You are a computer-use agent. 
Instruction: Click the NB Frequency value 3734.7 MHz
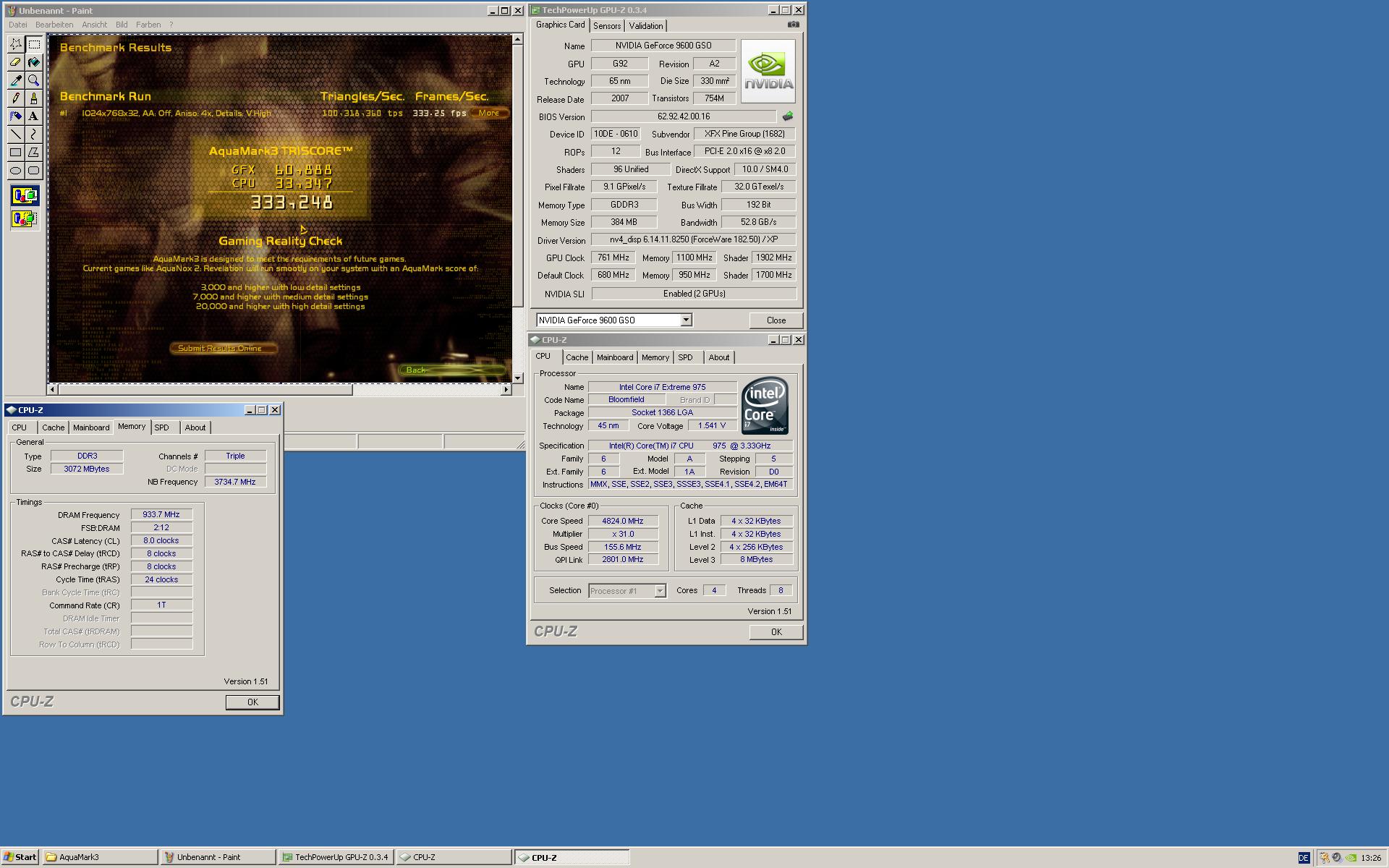click(x=235, y=482)
